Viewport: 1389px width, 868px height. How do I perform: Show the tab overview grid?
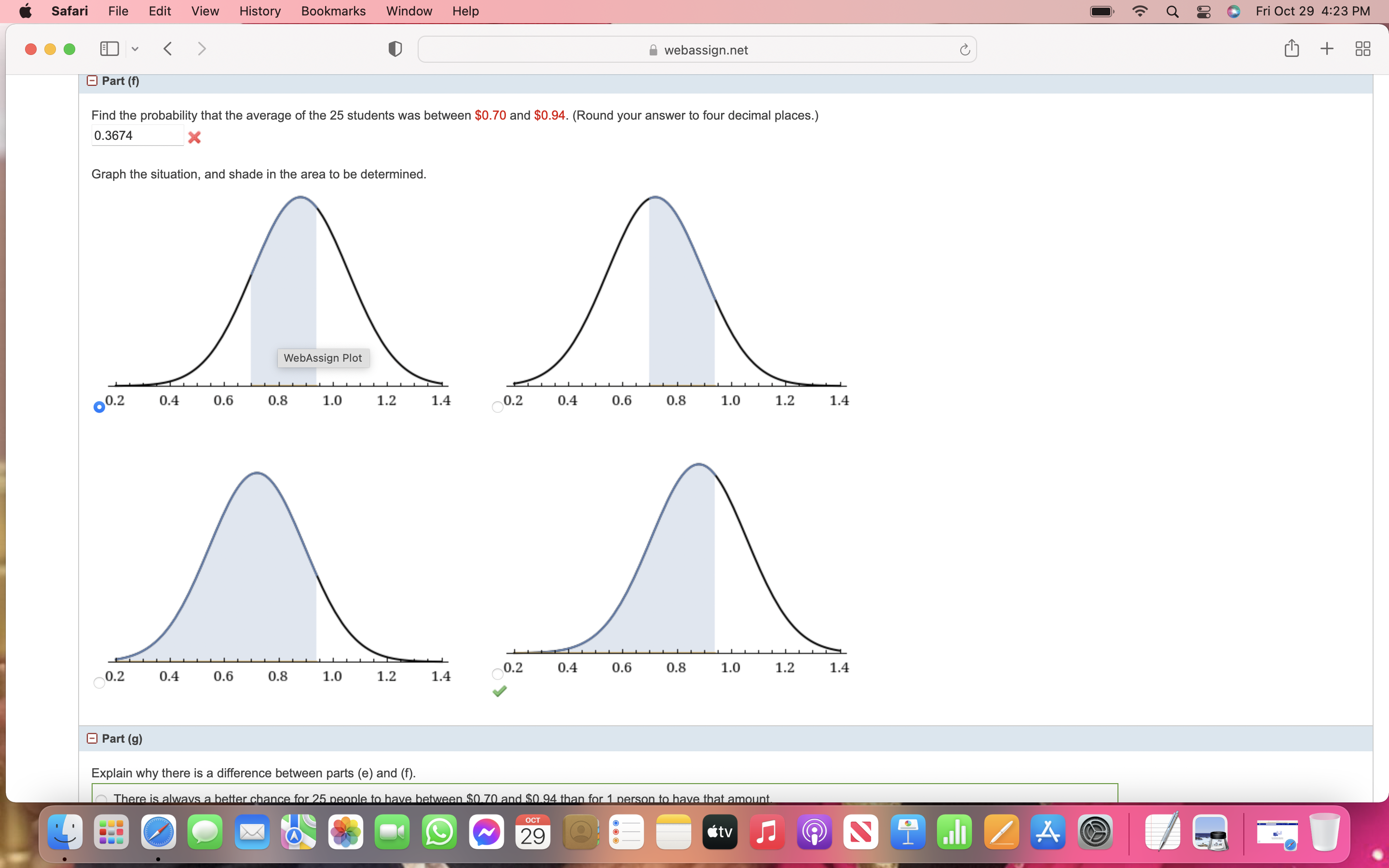point(1362,49)
